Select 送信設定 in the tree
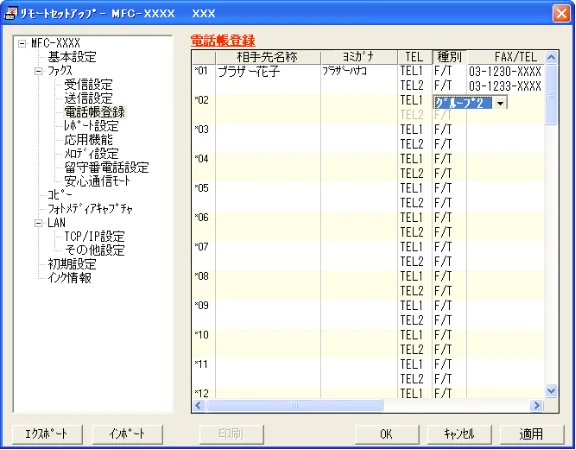 pos(88,98)
